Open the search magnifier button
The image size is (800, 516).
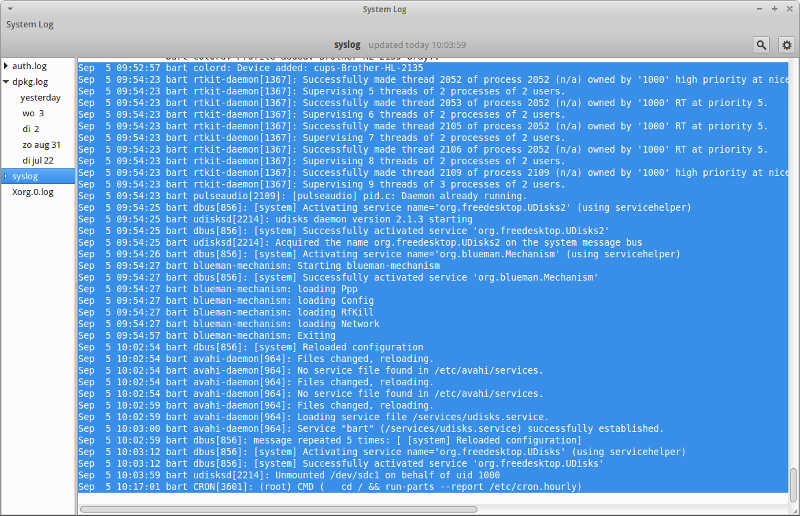pos(761,45)
